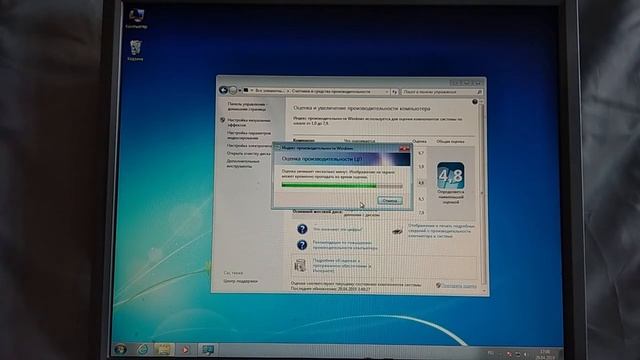Click the 'Отмена' button in assessment dialog
This screenshot has height=360, width=640.
390,200
